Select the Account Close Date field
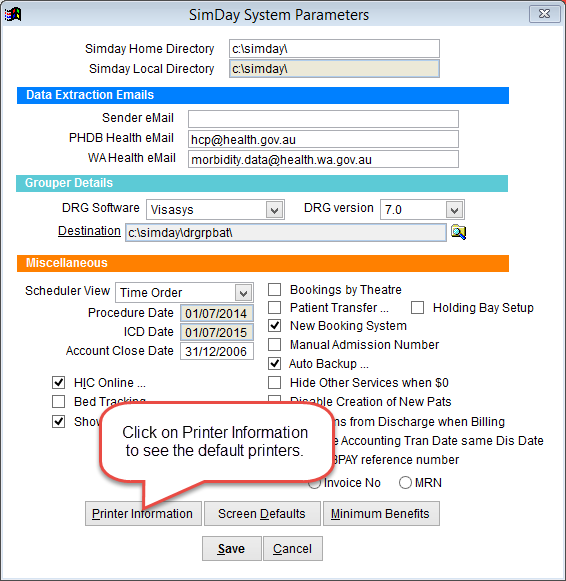566x581 pixels. 217,351
